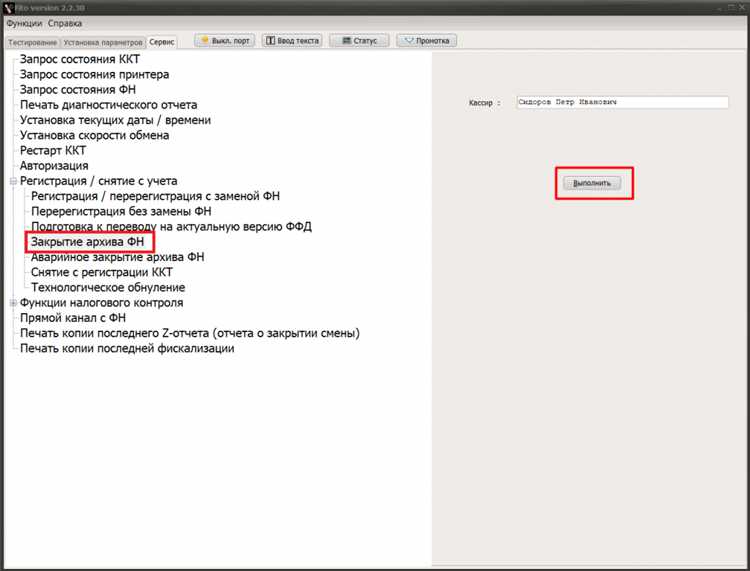Screen dimensions: 750x571
Task: Click the 'Выкл. порт' toolbar button
Action: coord(225,41)
